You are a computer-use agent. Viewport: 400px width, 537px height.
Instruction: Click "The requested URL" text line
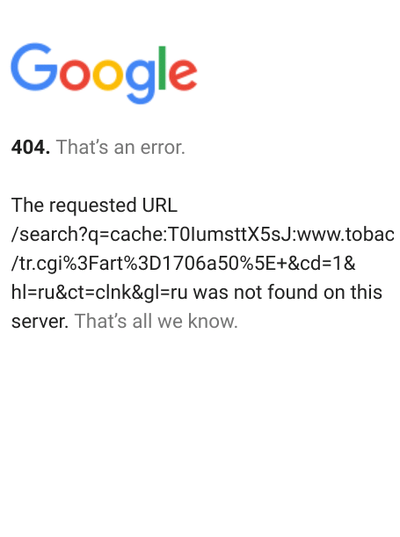tap(95, 205)
